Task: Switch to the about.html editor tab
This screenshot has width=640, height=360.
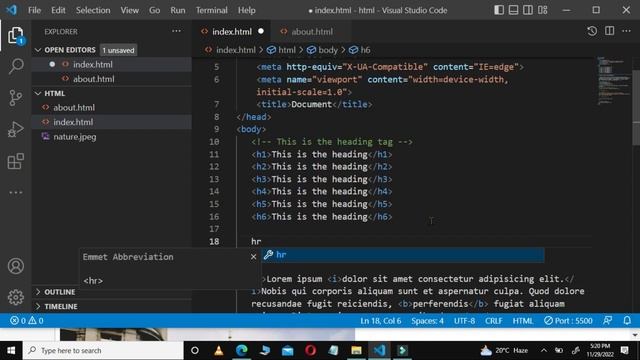Action: click(312, 31)
